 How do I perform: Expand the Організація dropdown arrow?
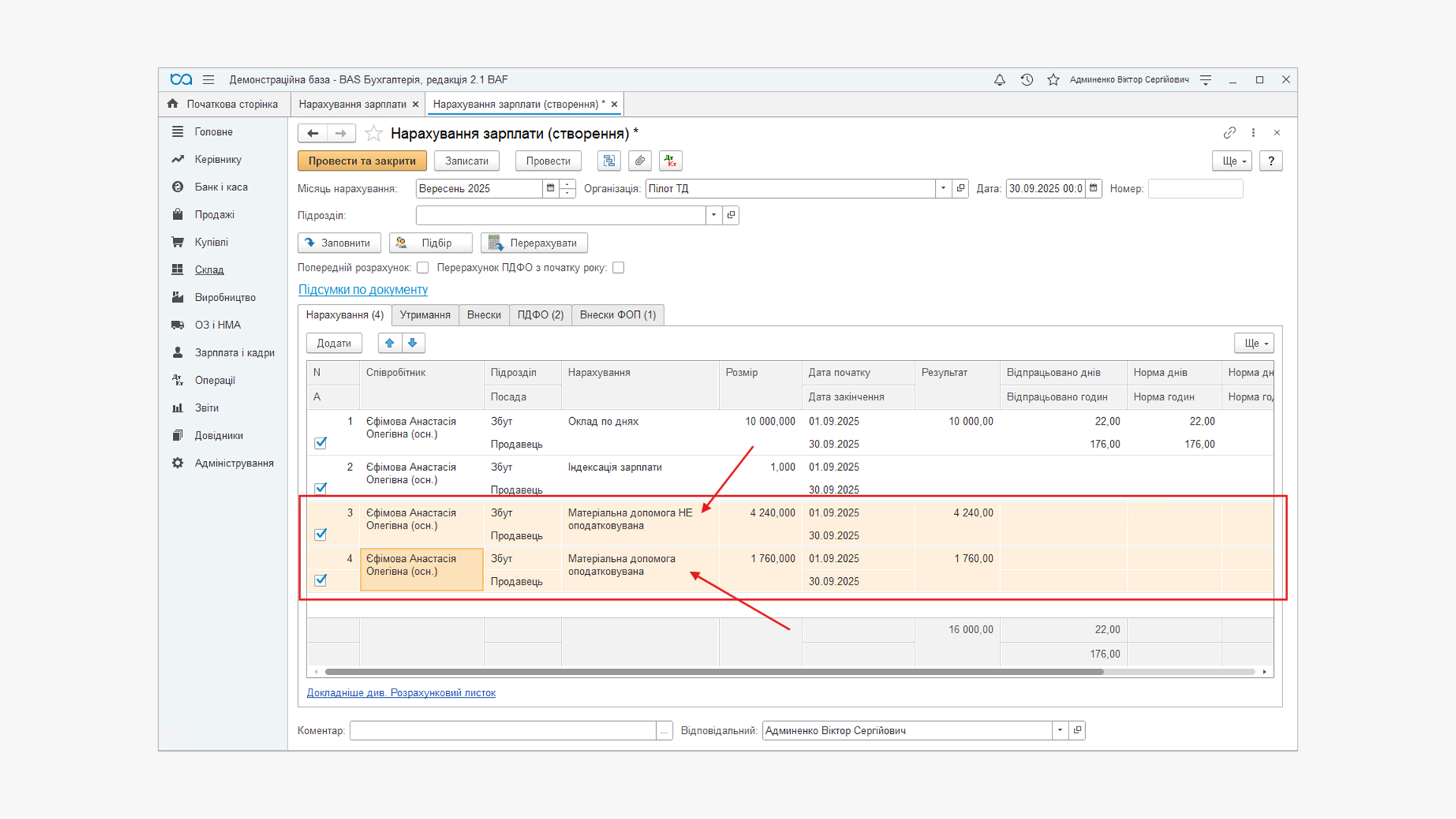[943, 188]
